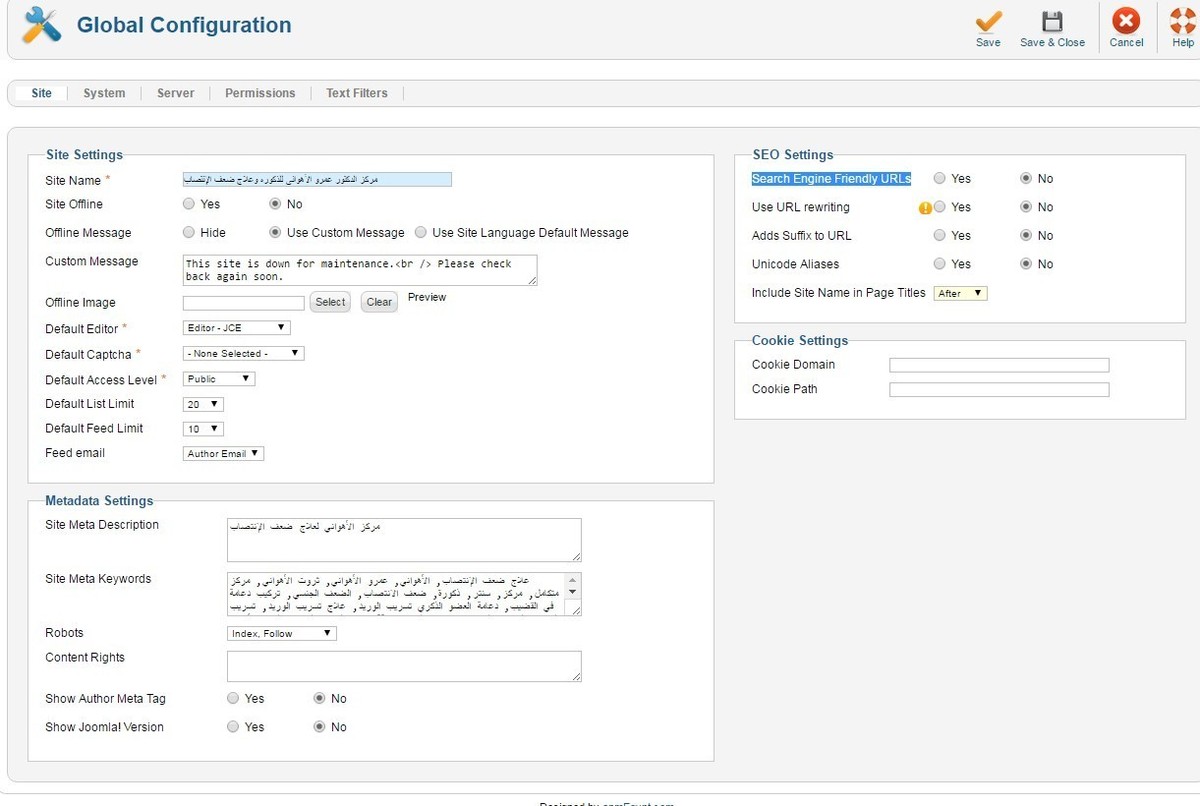Click the Save checkmark icon
1200x806 pixels.
988,22
